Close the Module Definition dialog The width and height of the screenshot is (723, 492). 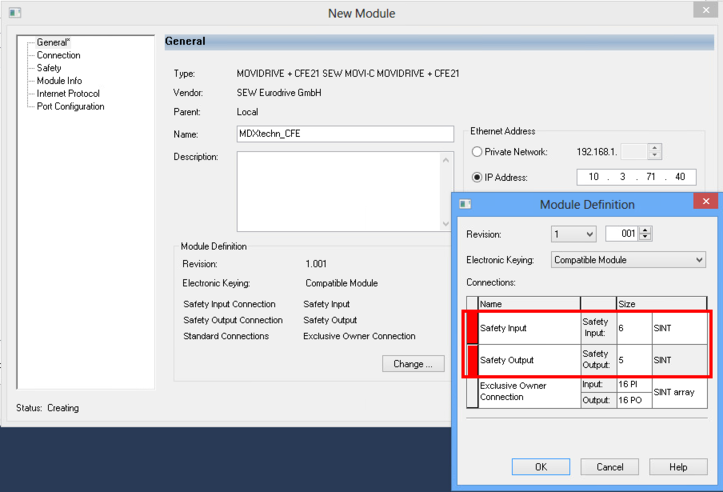(706, 202)
